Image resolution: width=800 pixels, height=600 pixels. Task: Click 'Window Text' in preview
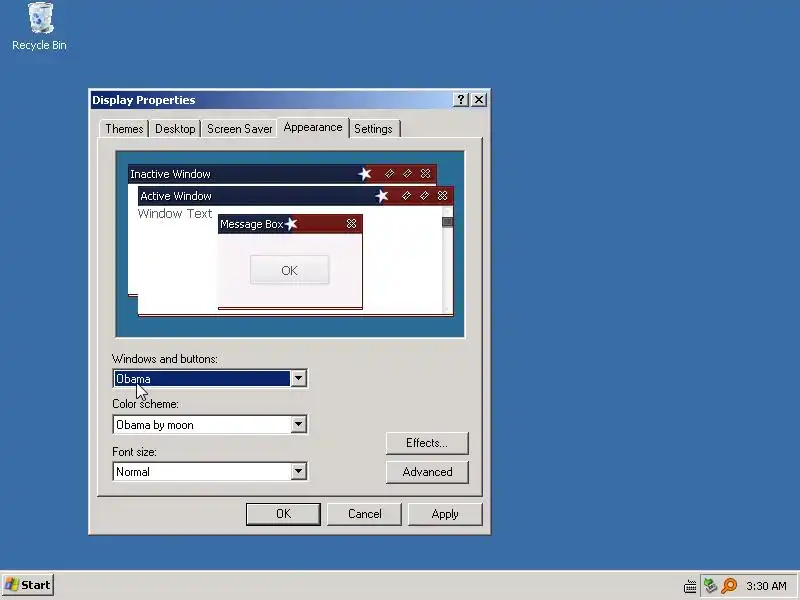(174, 214)
